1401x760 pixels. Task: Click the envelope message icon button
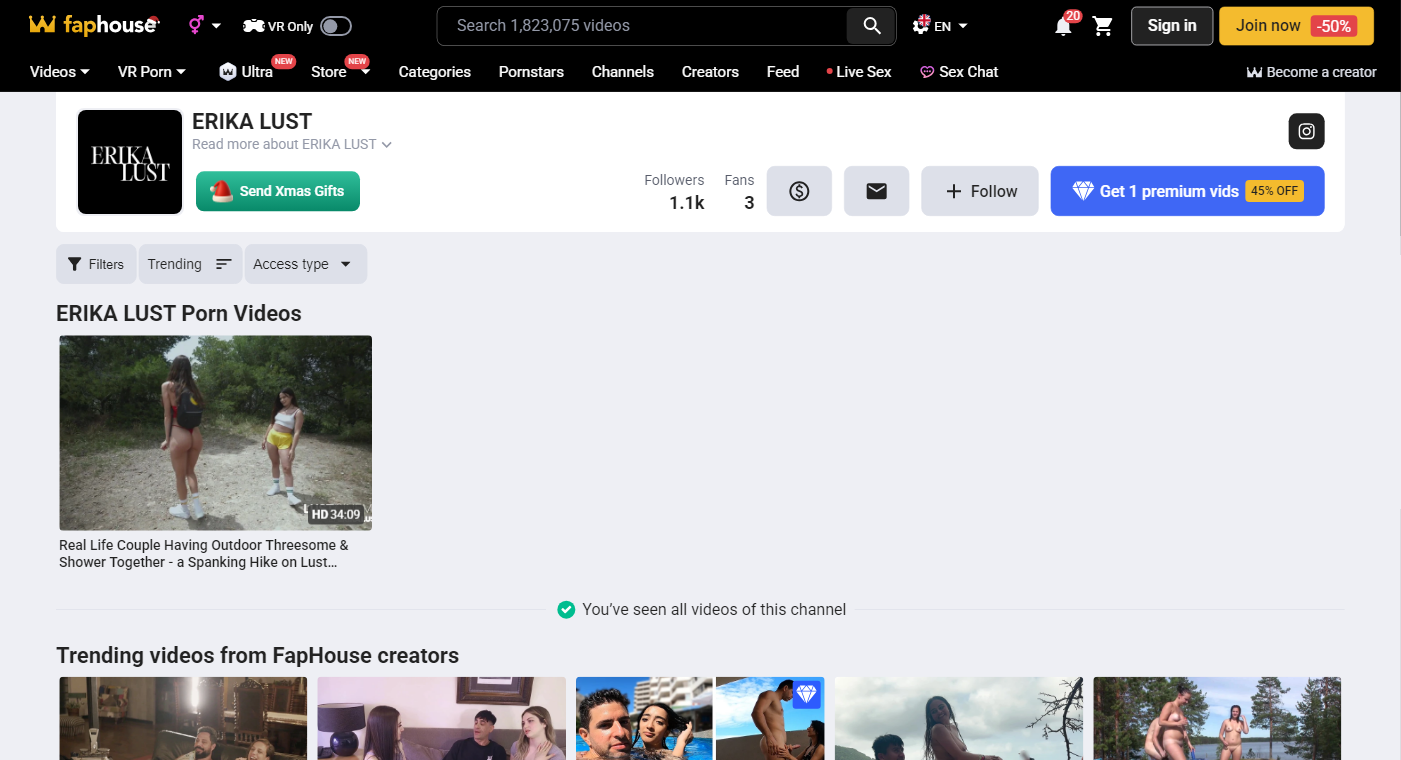pos(876,191)
